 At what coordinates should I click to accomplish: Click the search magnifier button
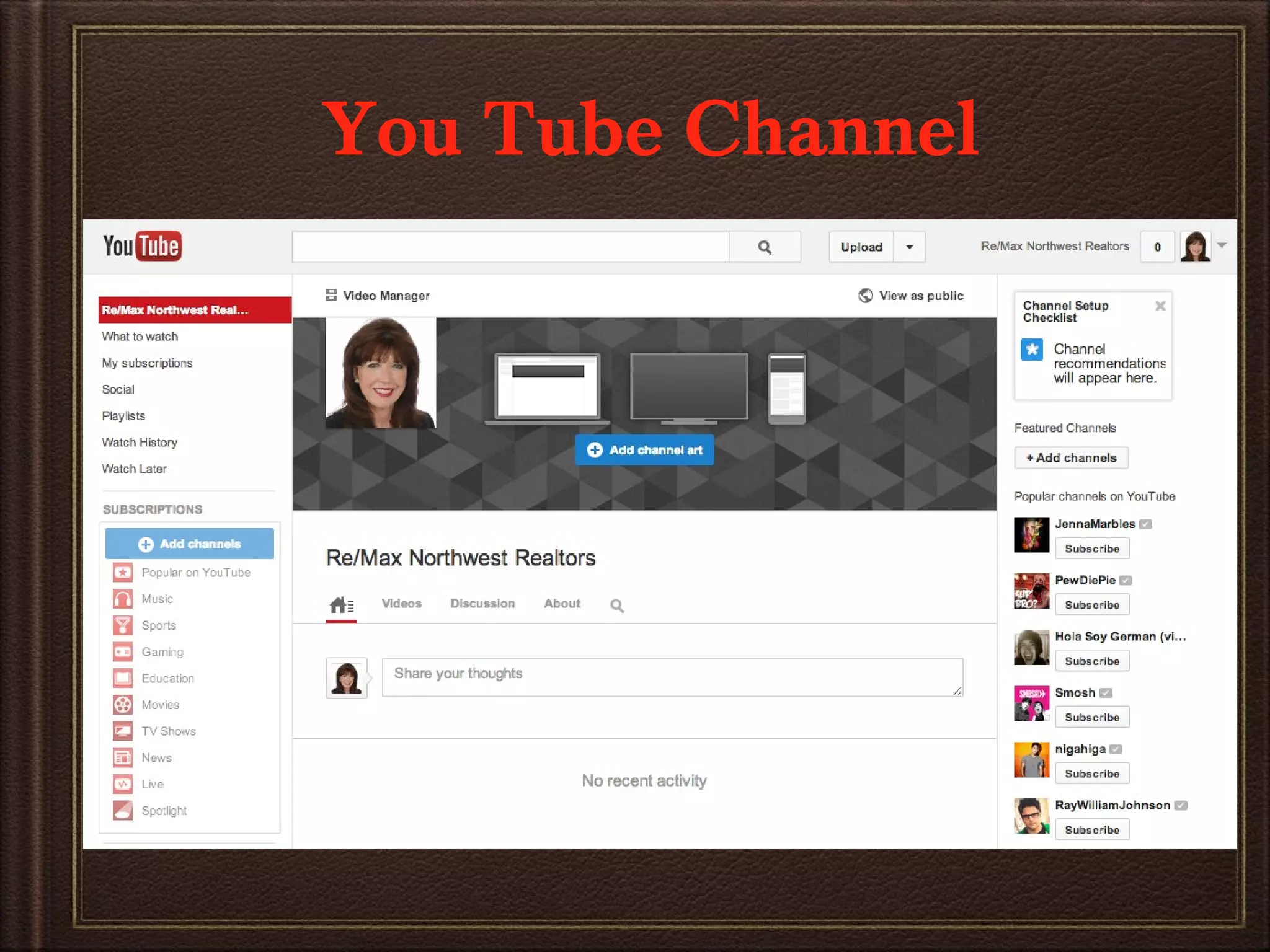(x=765, y=247)
